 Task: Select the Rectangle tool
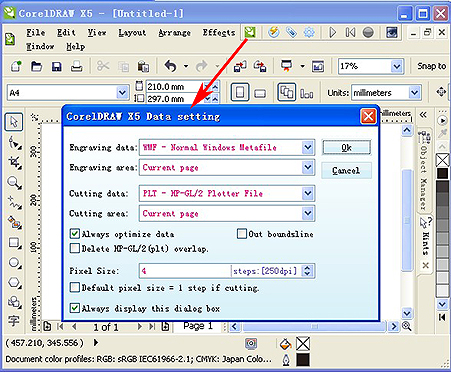tap(14, 243)
